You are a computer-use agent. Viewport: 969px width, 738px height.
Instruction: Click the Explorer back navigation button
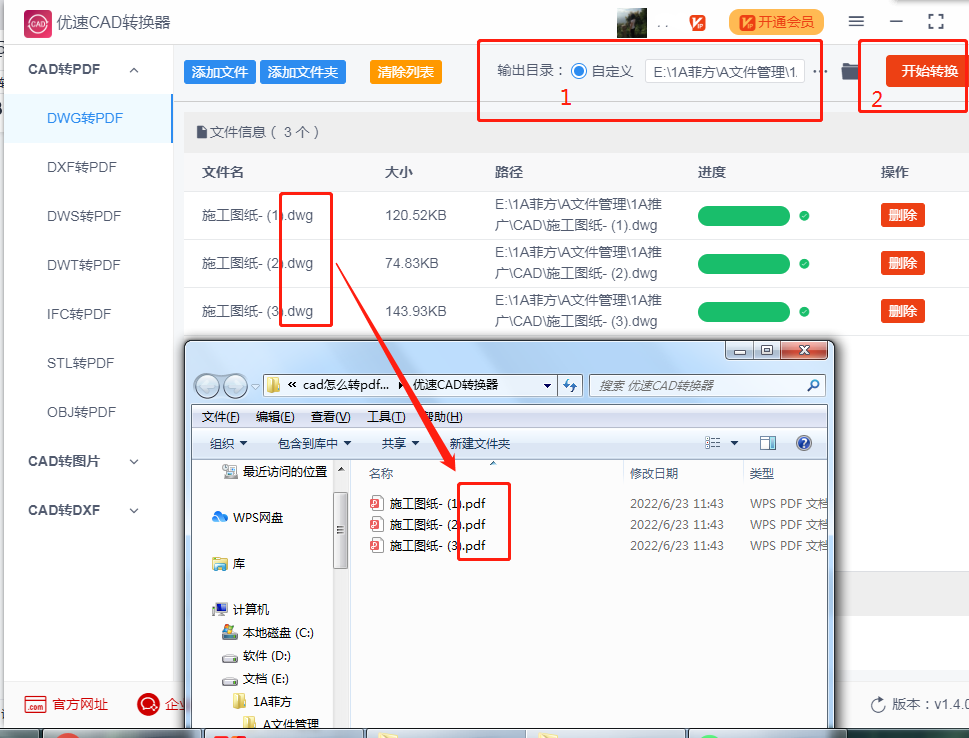pyautogui.click(x=207, y=386)
